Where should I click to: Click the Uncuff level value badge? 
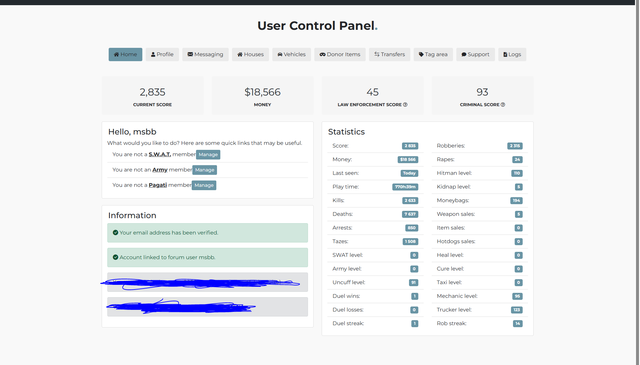413,283
